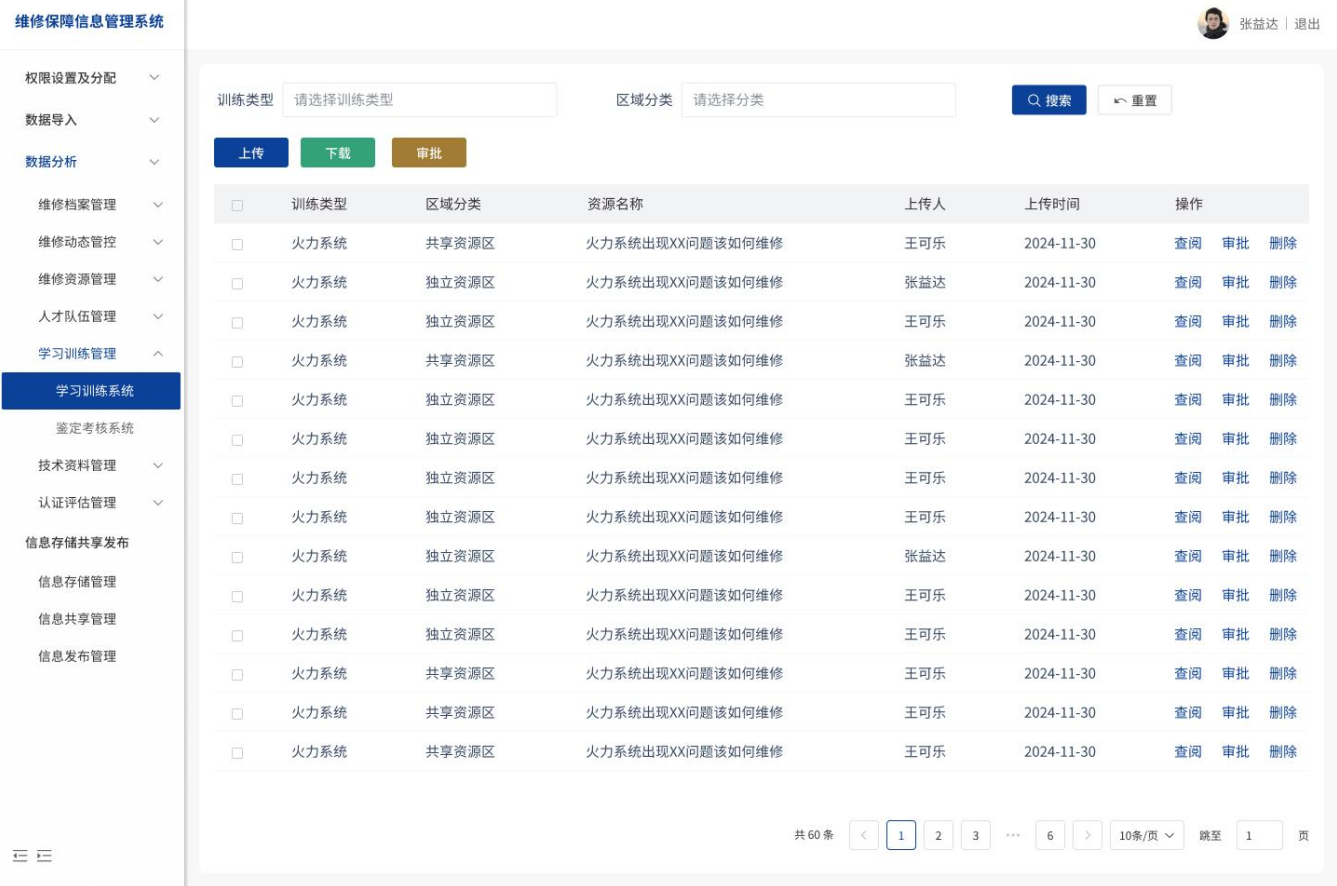
Task: Expand 认证评估管理 submenu chevron
Action: point(158,503)
